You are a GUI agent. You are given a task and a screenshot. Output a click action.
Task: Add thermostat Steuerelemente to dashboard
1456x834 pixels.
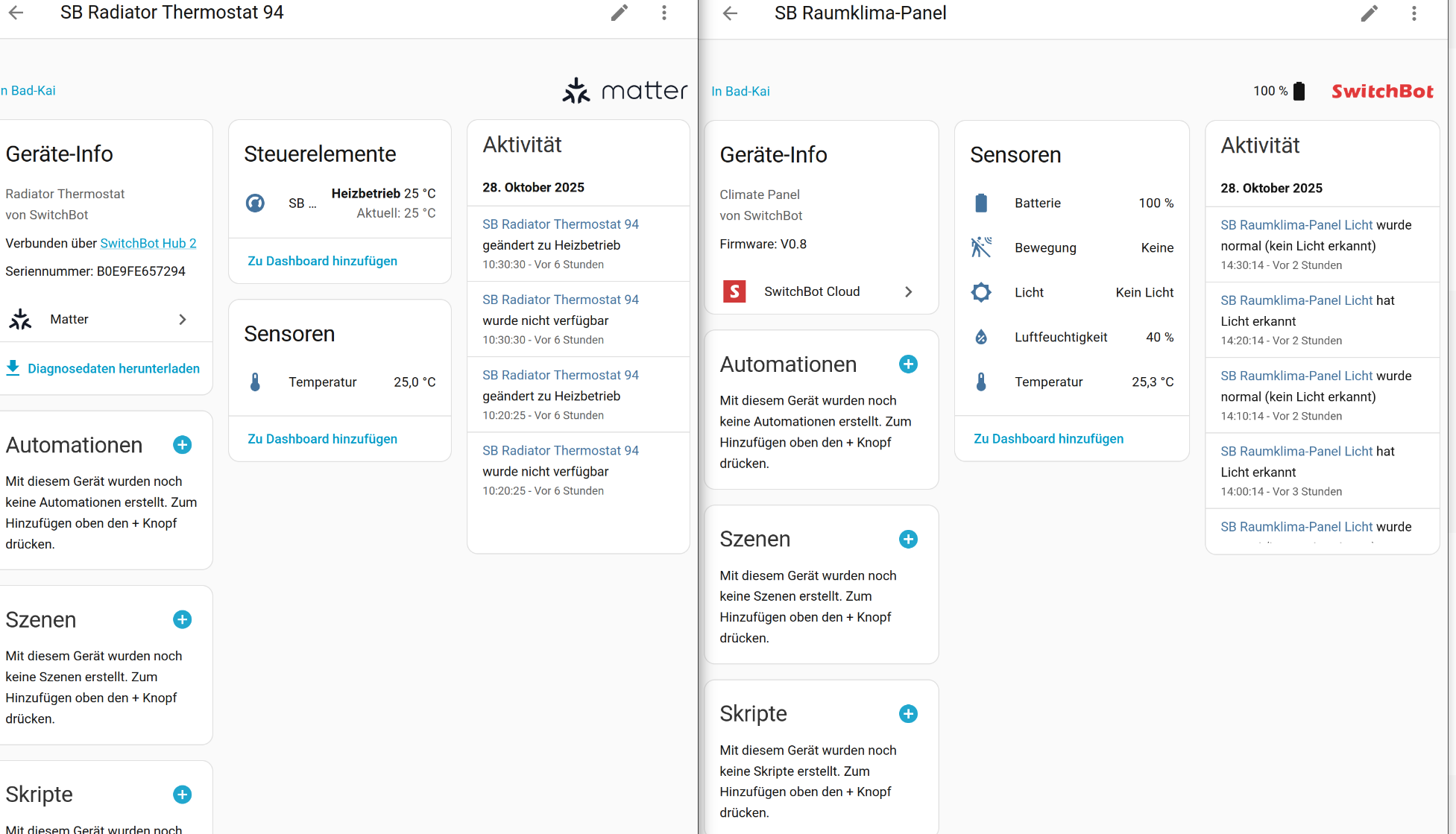pos(322,261)
